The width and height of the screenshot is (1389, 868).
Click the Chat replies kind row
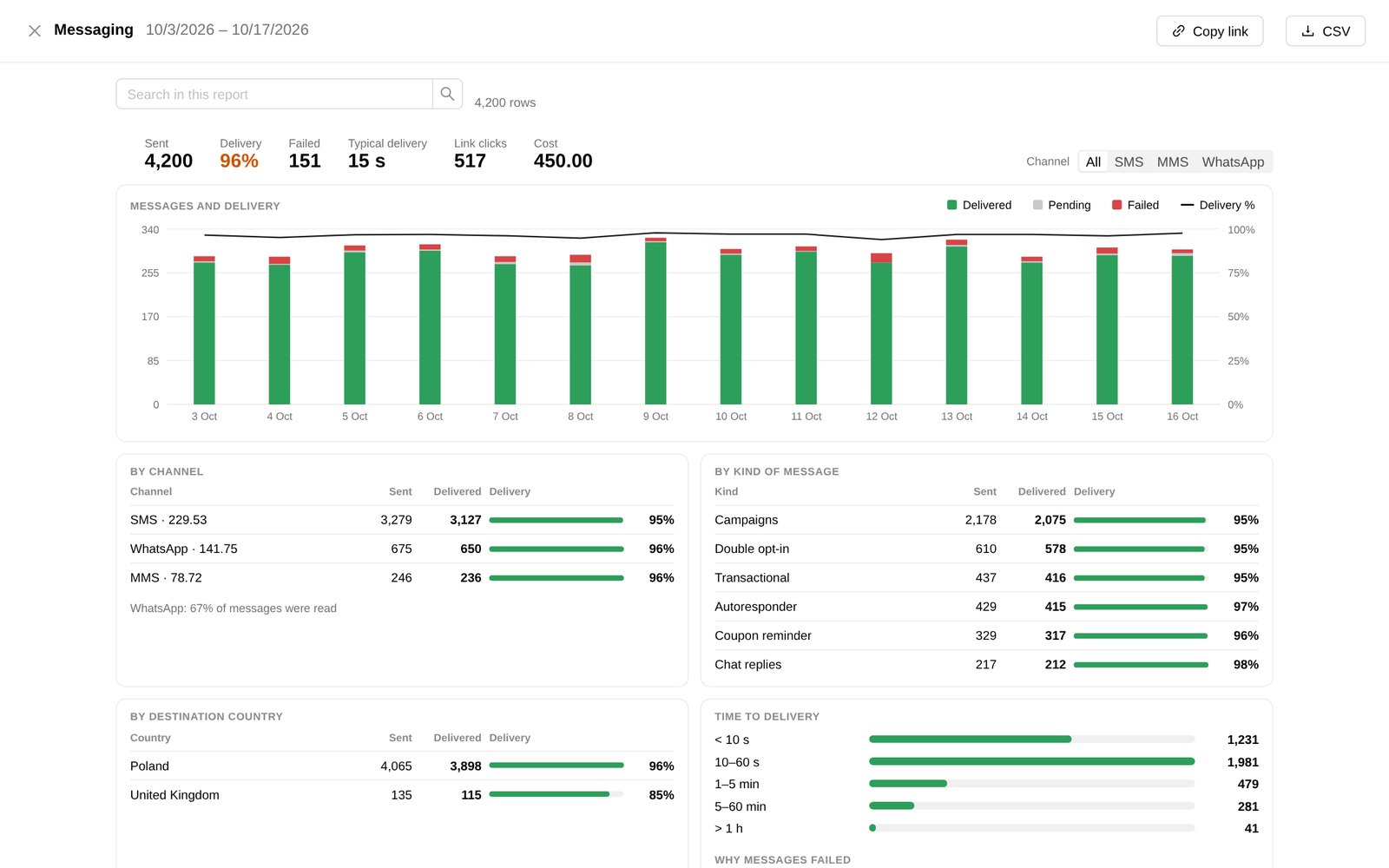point(986,664)
